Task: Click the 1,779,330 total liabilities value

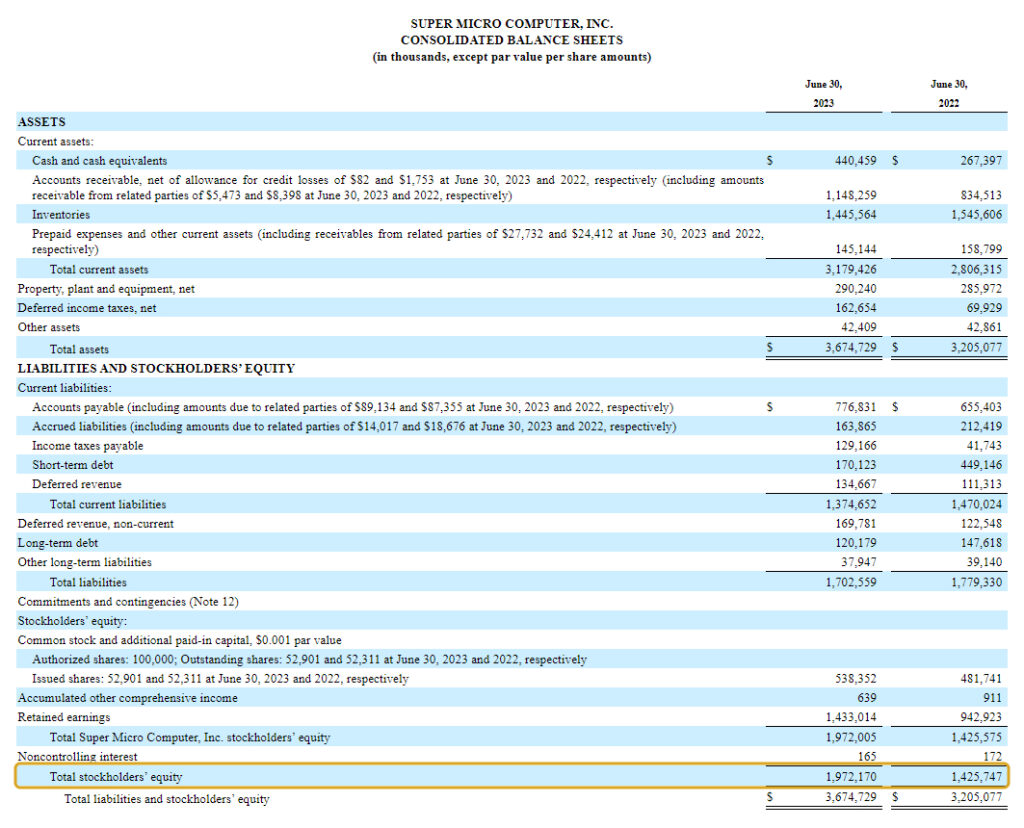Action: 976,582
